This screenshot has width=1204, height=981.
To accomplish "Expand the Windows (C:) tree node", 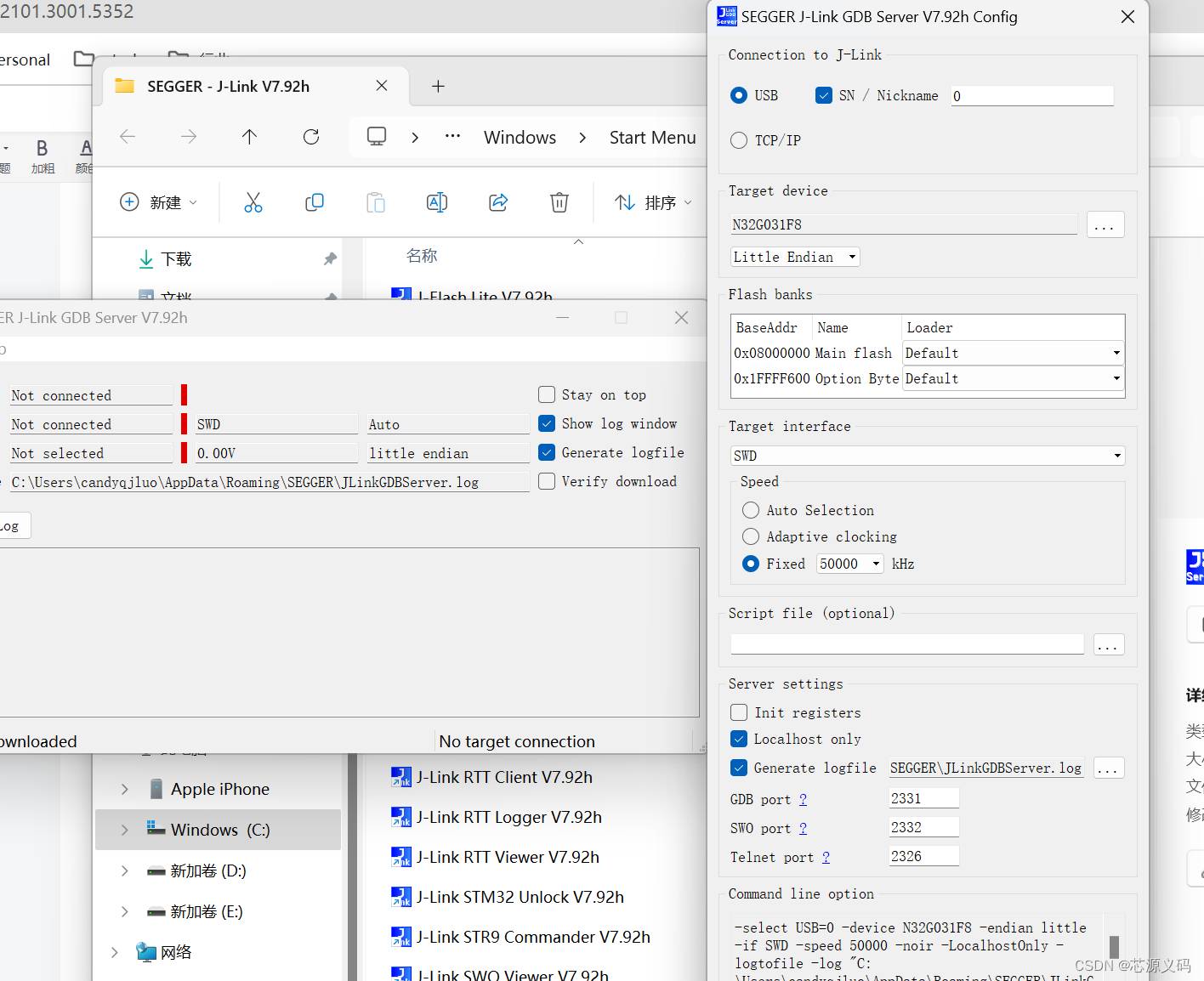I will [125, 830].
